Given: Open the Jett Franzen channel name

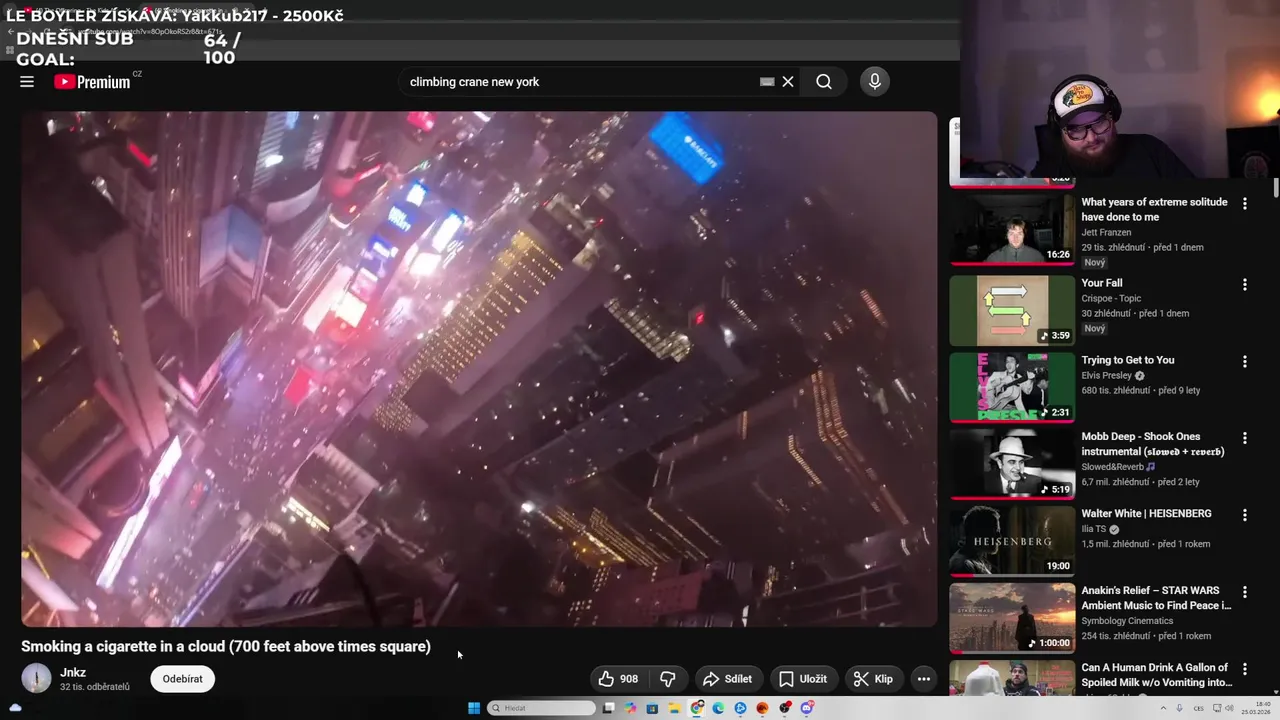Looking at the screenshot, I should 1106,232.
